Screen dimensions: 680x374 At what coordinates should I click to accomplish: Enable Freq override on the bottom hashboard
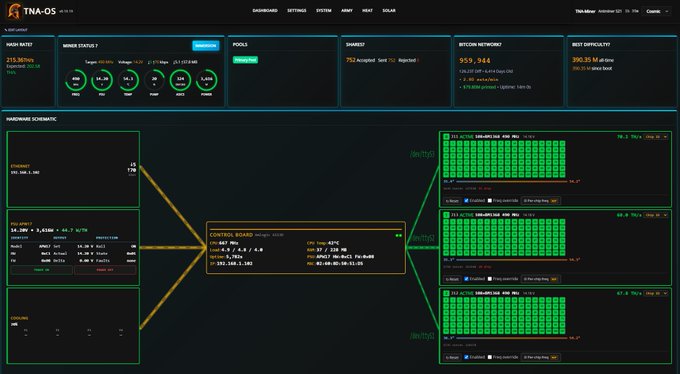pos(490,357)
